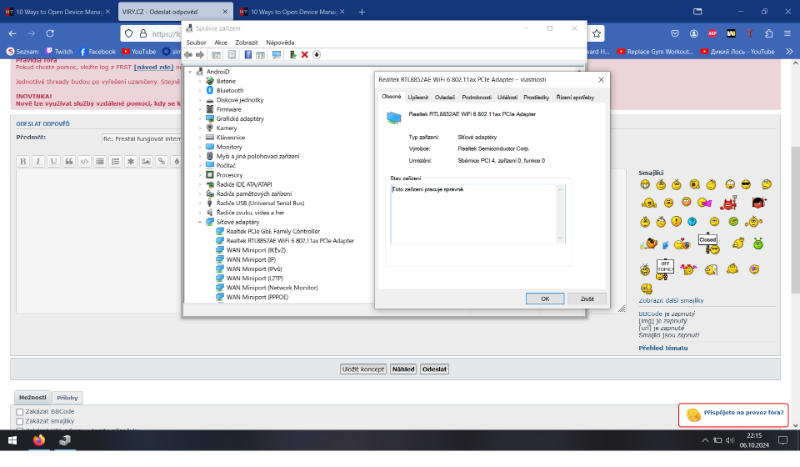Screen dimensions: 800x467
Task: Click the Předmět subject input field
Action: click(x=141, y=139)
